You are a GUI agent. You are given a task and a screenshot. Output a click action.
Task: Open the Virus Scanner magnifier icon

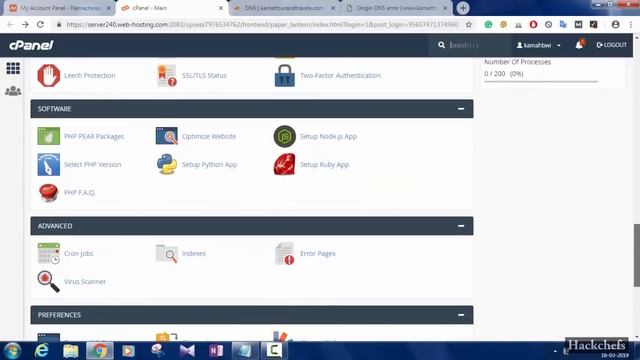49,282
